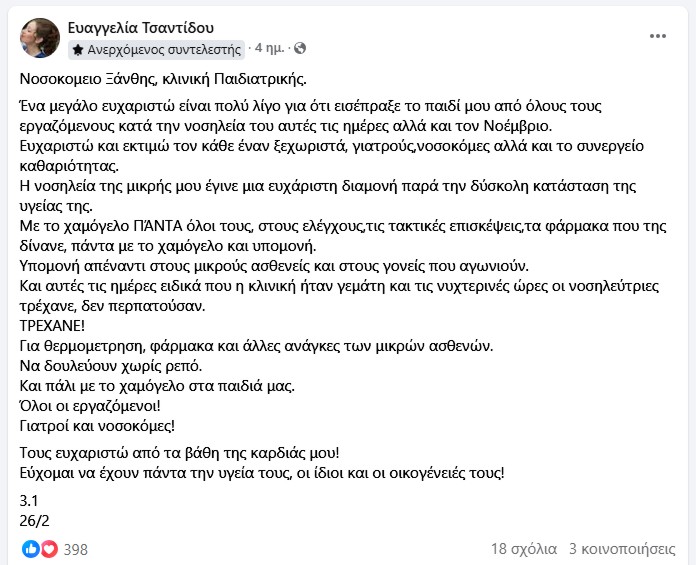Click the Ανερχόμενος συντελεστής badge label
696x565 pixels.
pyautogui.click(x=164, y=48)
